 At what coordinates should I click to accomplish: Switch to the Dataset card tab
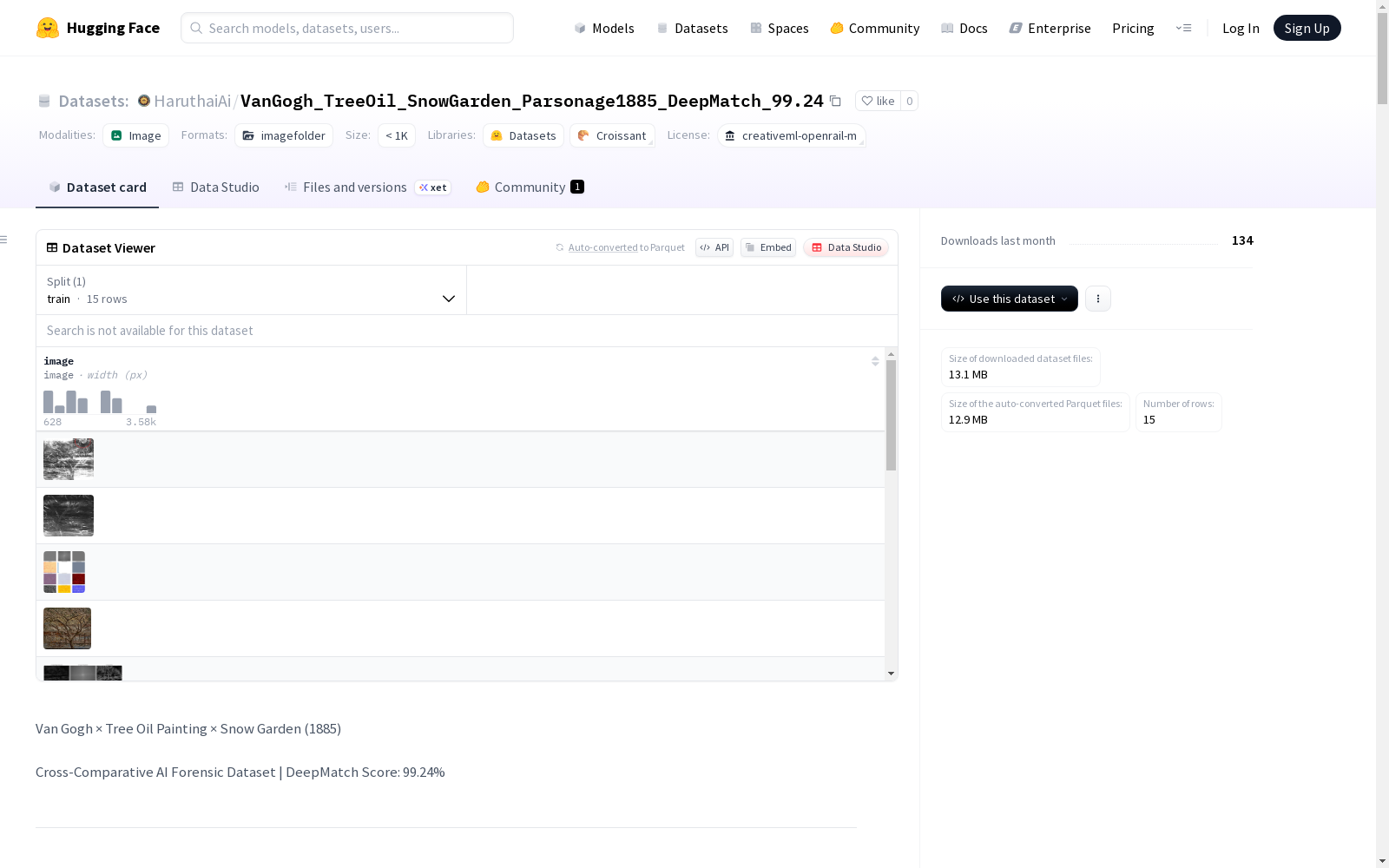point(97,187)
